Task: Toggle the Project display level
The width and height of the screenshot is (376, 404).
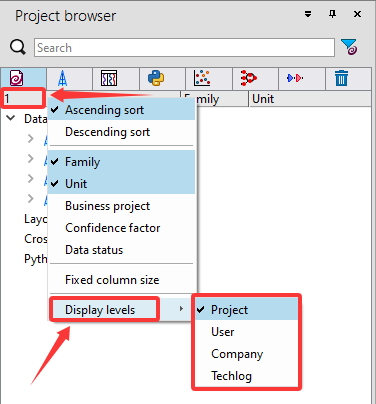Action: click(247, 310)
